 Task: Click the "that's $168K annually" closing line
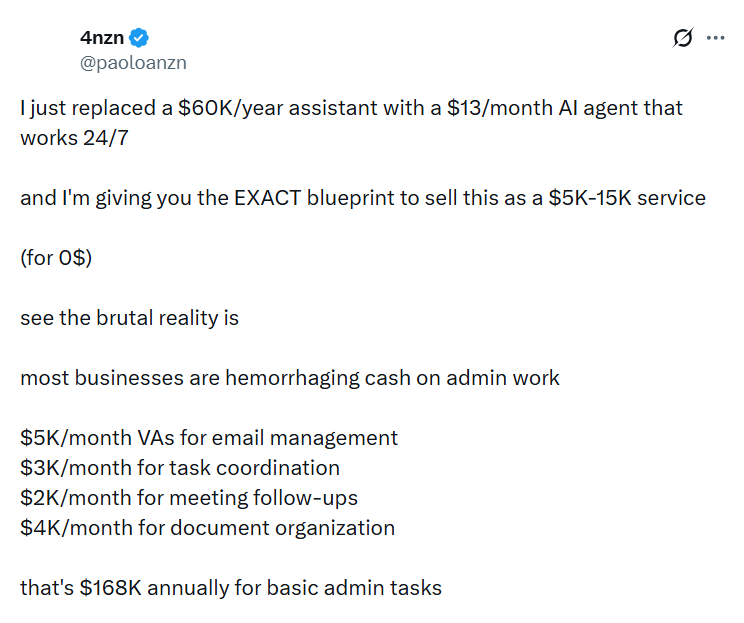(x=230, y=588)
